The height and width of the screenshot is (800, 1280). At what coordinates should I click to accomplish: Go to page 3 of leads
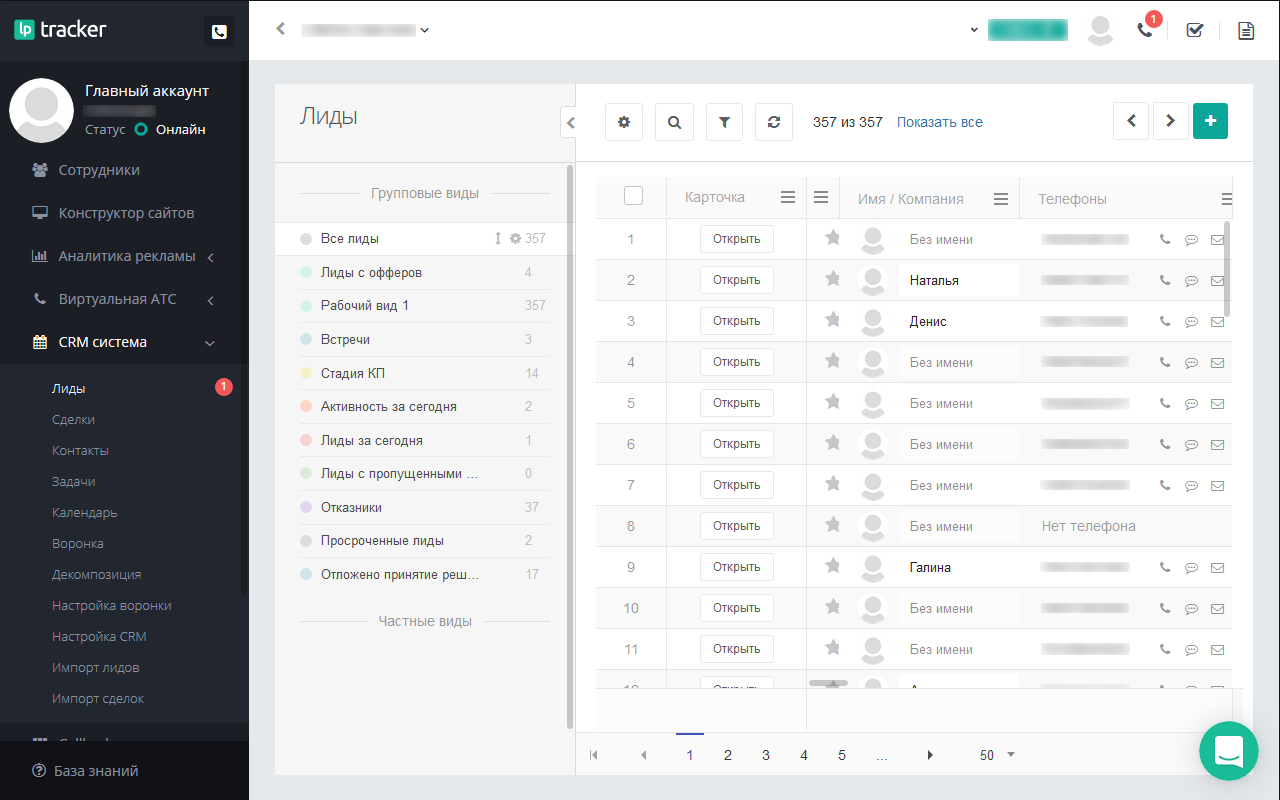[766, 755]
